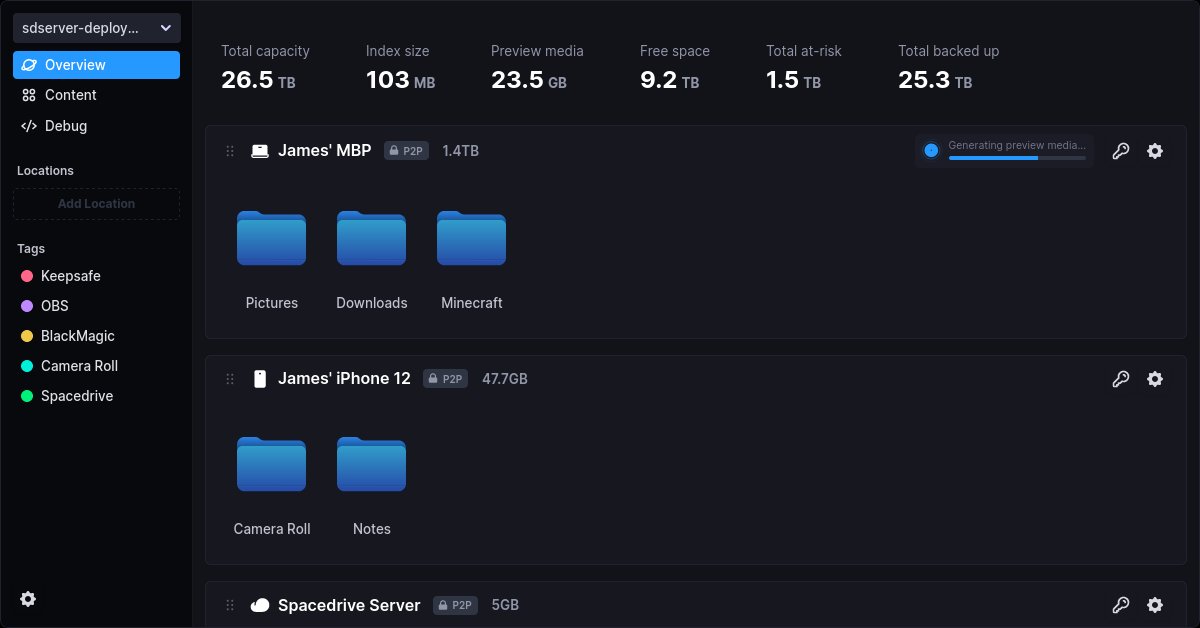This screenshot has height=628, width=1200.
Task: Click the Generating preview media progress bar
Action: pos(1017,158)
